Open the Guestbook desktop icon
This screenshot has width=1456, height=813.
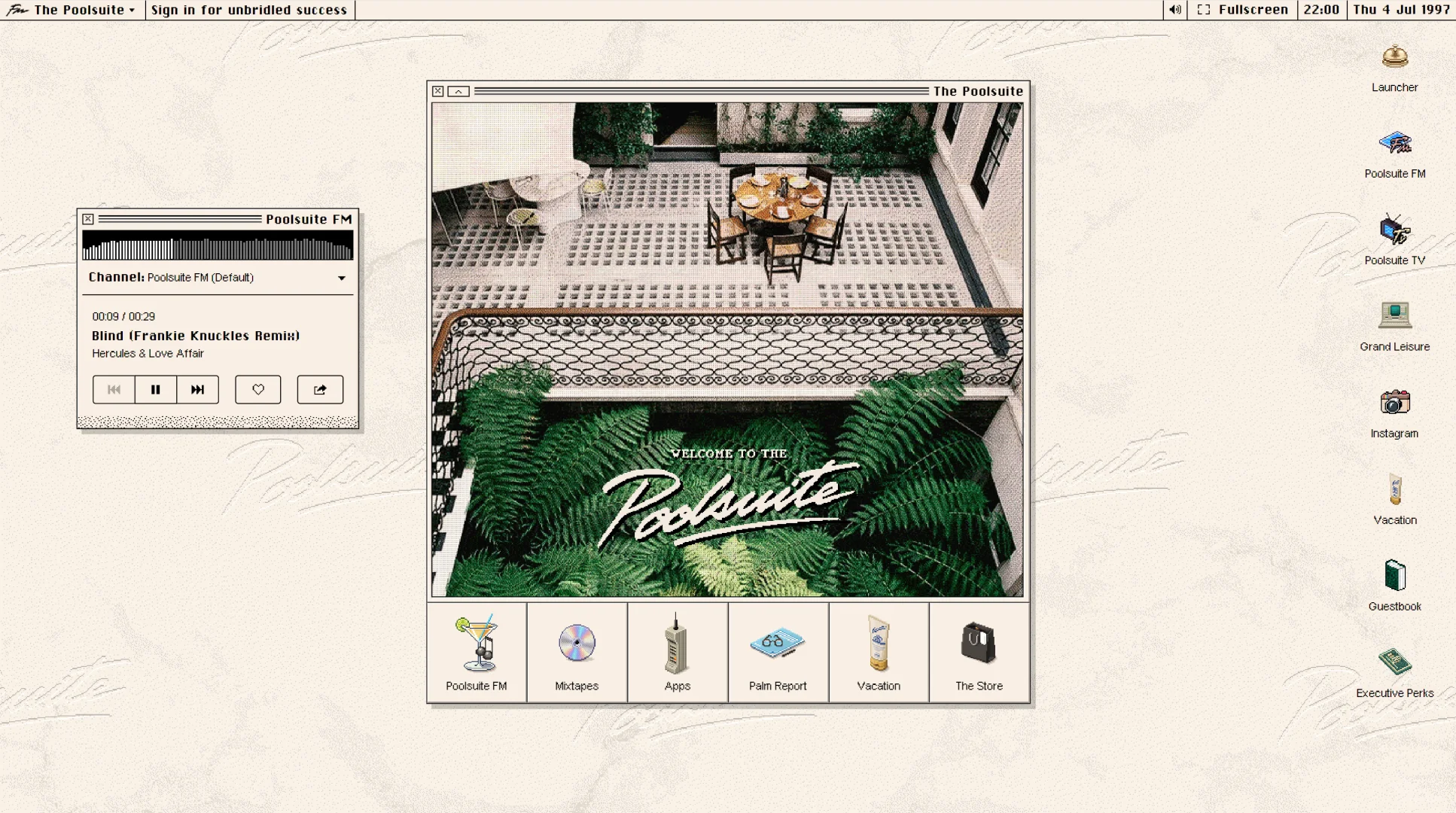tap(1394, 577)
